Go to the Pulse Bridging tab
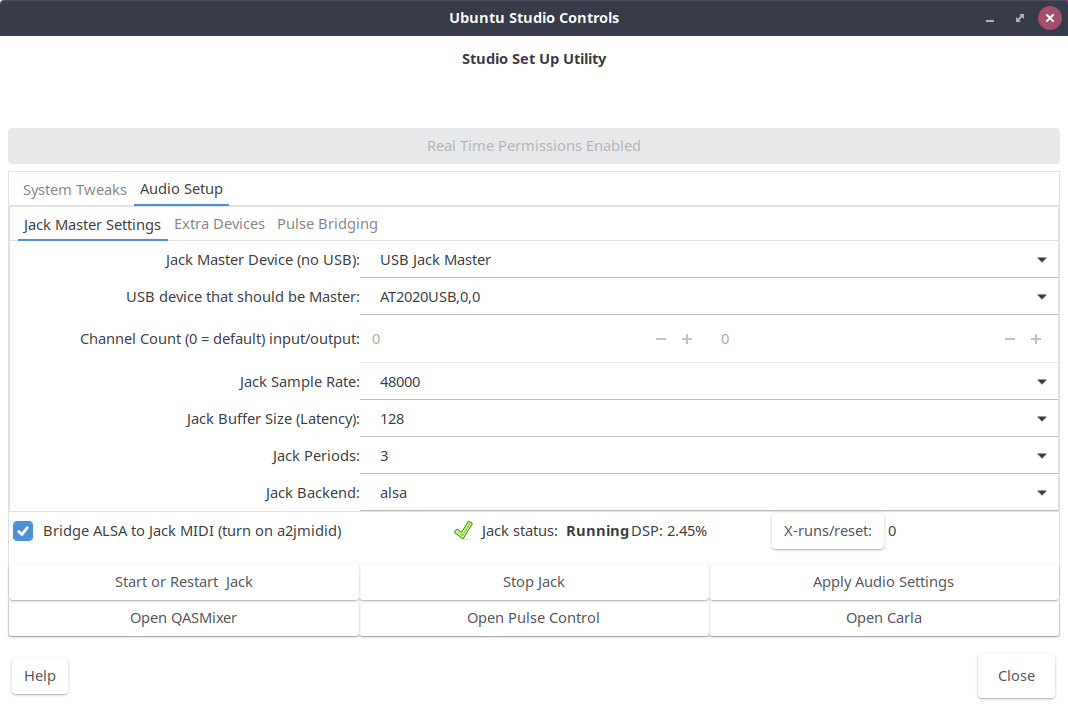Viewport: 1068px width, 706px height. coord(327,224)
